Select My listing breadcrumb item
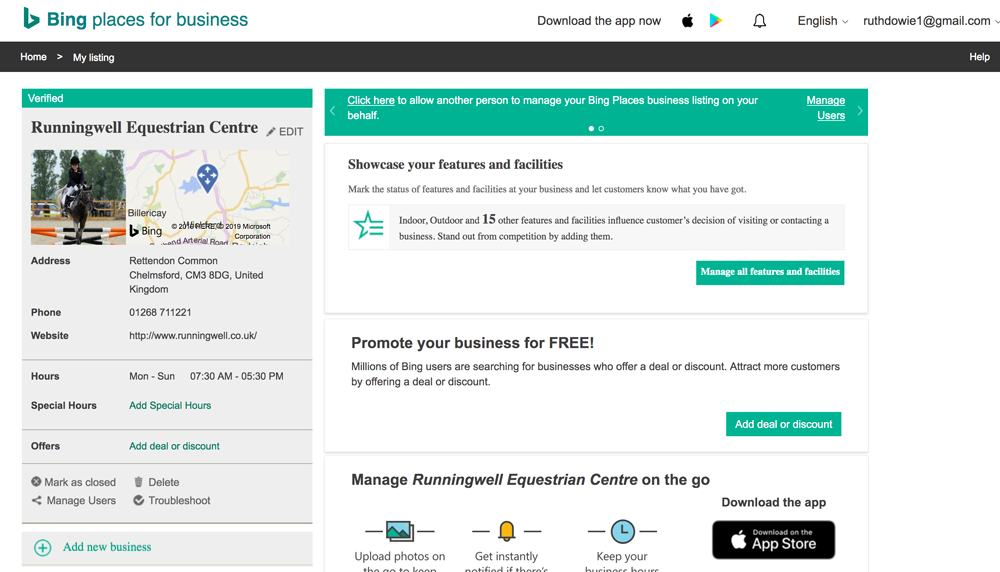1000x572 pixels. 93,57
